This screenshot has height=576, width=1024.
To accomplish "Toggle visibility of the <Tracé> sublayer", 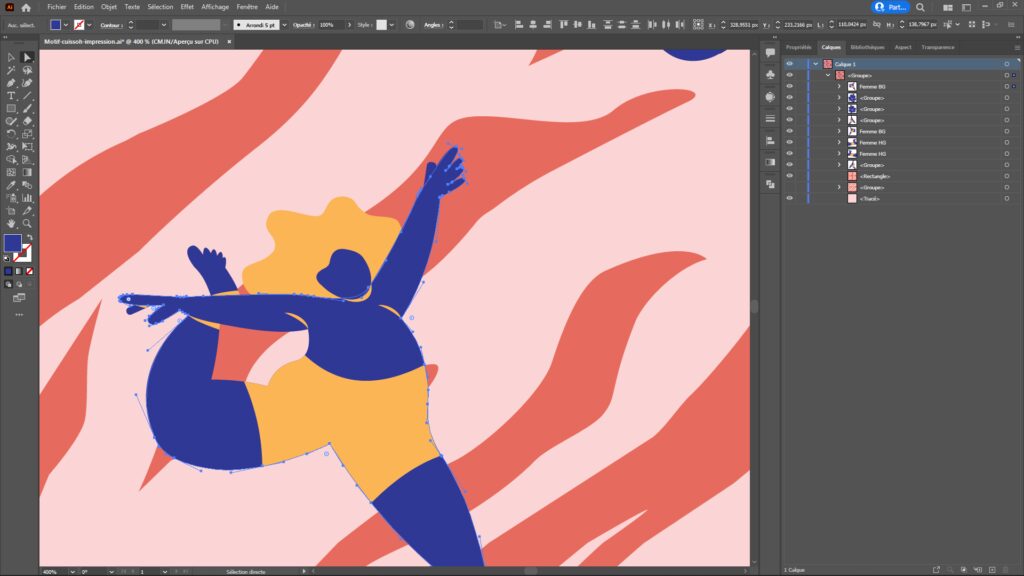I will click(789, 199).
